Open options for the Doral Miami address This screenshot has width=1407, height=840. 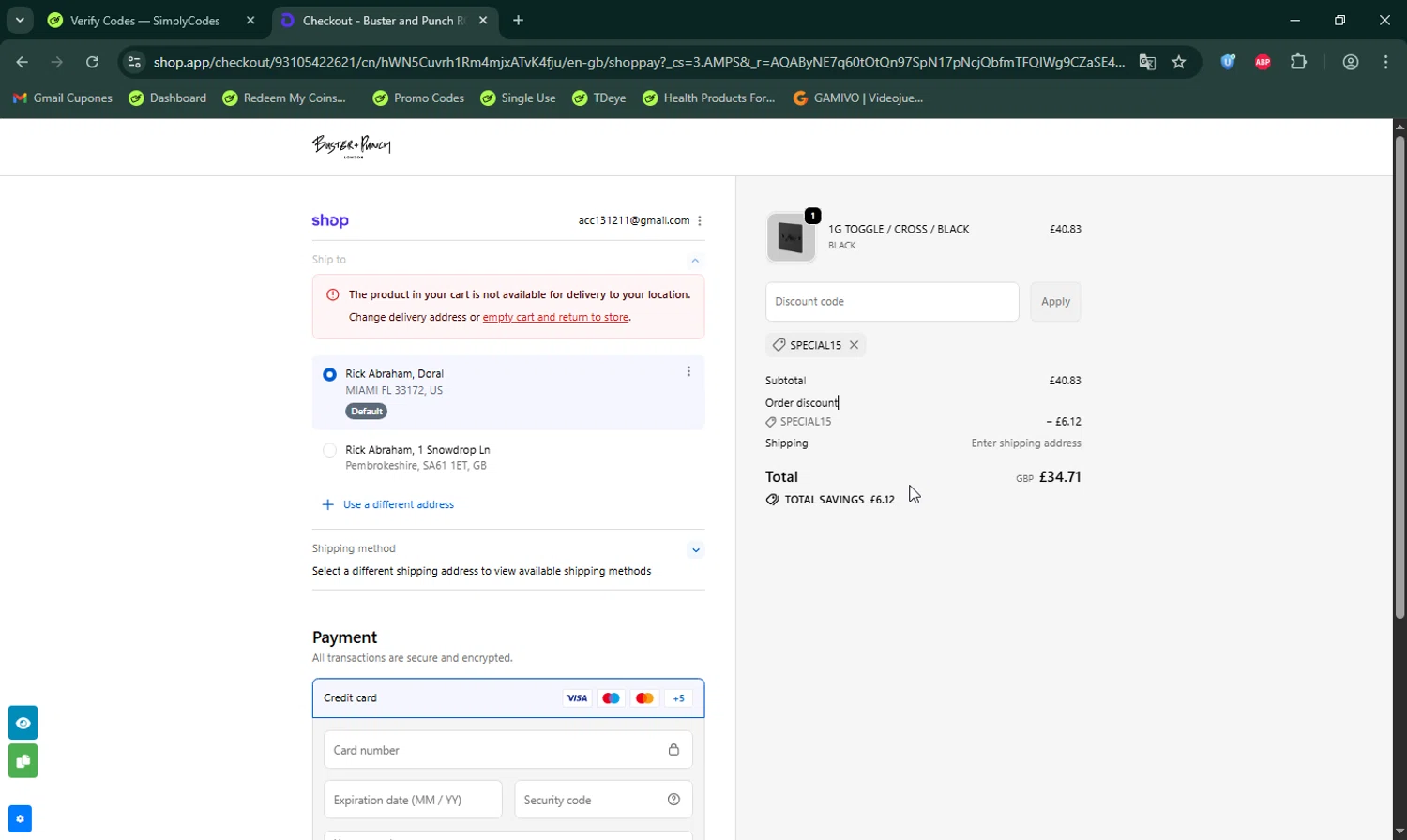688,372
